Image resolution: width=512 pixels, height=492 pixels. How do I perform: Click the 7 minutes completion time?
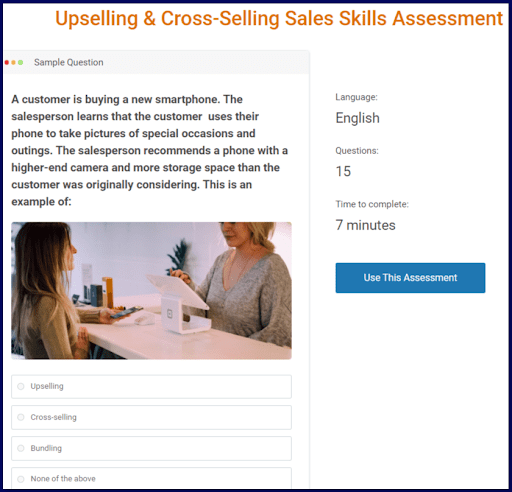(x=365, y=225)
